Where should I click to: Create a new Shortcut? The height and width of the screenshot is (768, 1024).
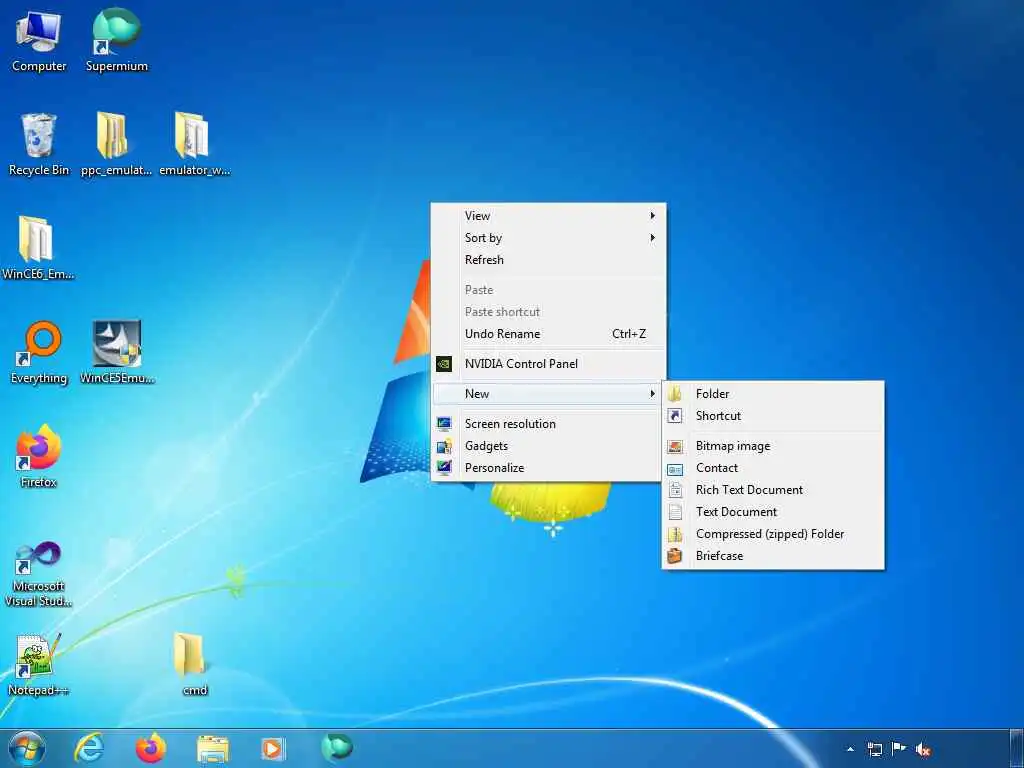[x=773, y=415]
